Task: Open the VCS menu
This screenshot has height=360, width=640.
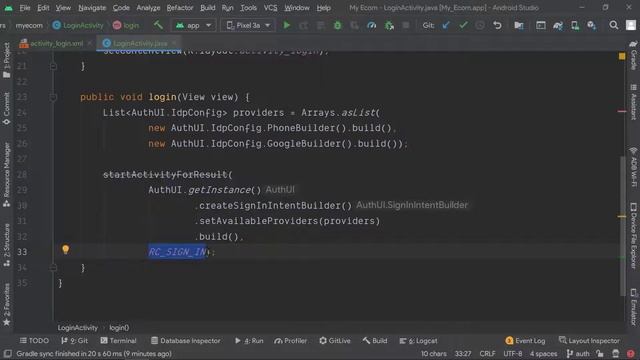Action: point(270,8)
